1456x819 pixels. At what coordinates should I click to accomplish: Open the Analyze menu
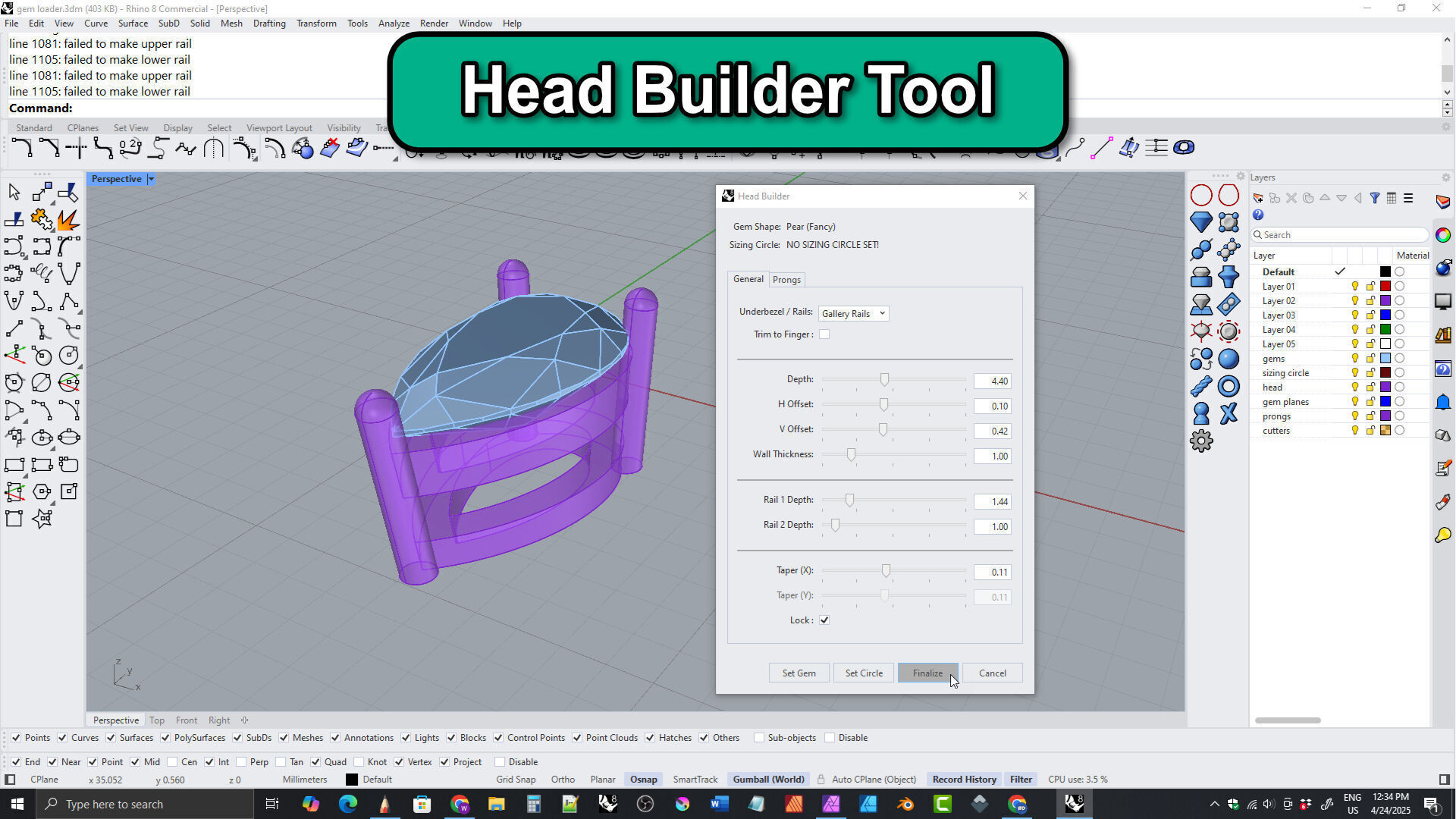pos(394,24)
